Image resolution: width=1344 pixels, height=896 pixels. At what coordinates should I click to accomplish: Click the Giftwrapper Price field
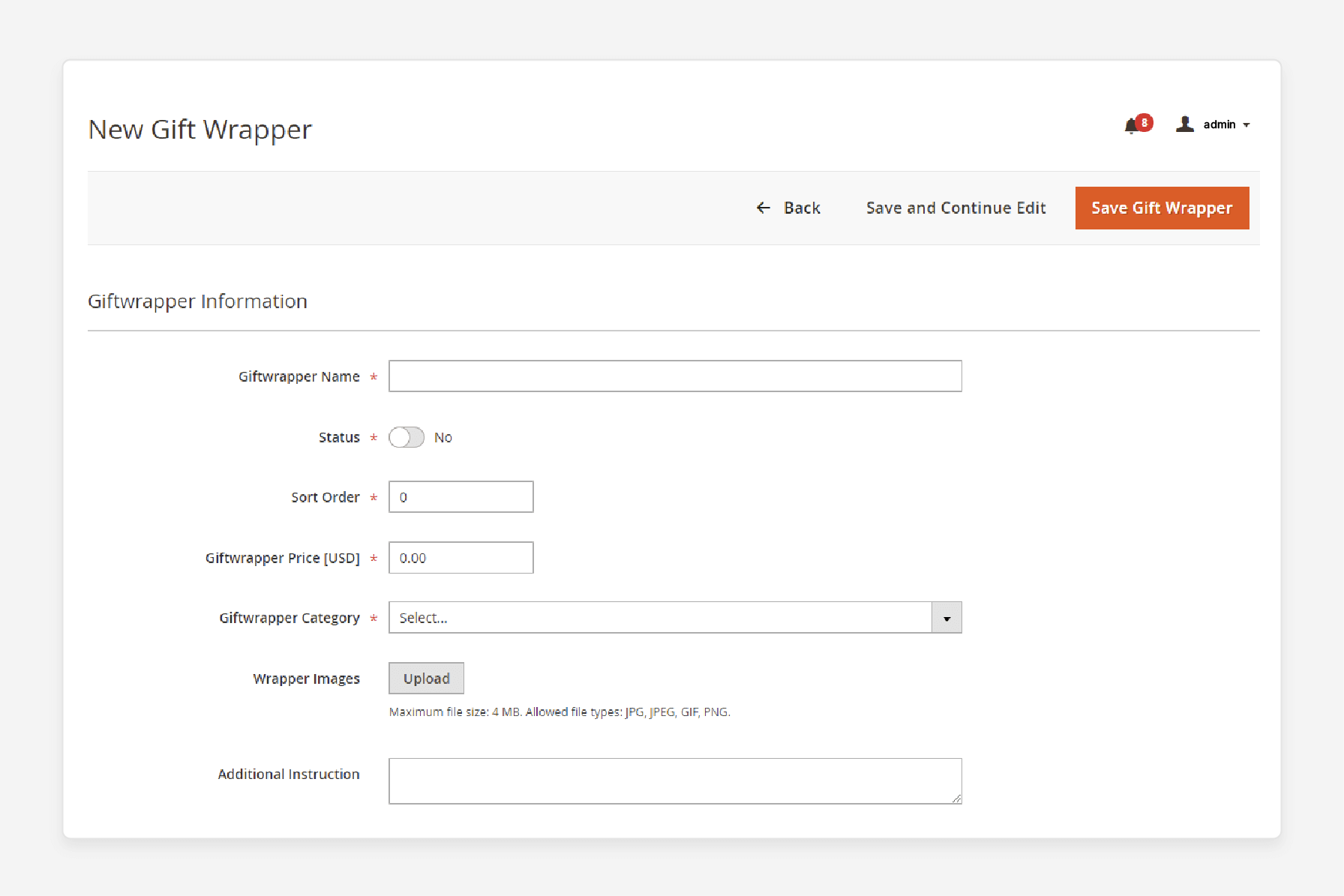click(x=460, y=558)
